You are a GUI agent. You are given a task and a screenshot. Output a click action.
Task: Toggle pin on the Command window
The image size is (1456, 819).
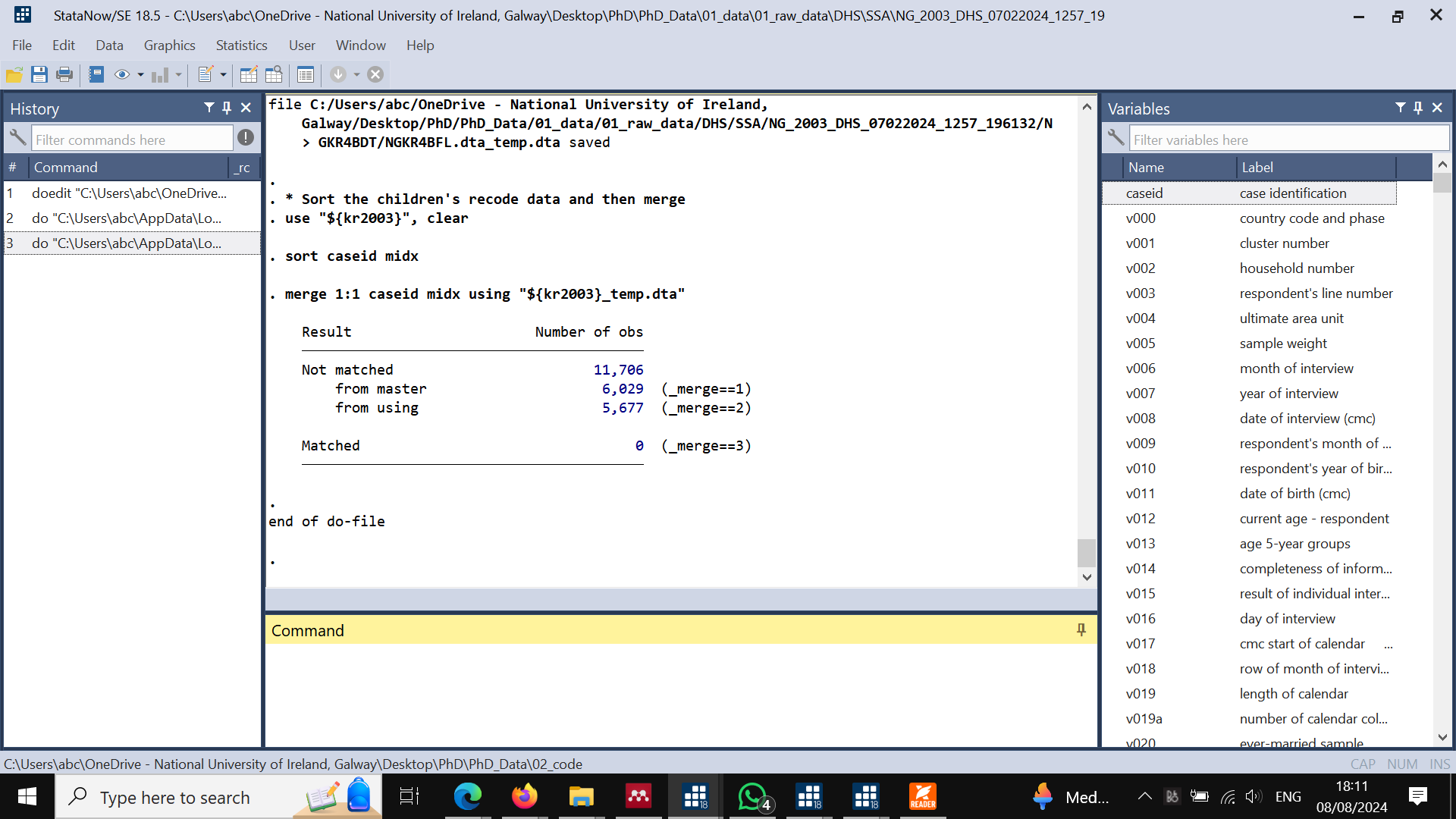[1081, 629]
